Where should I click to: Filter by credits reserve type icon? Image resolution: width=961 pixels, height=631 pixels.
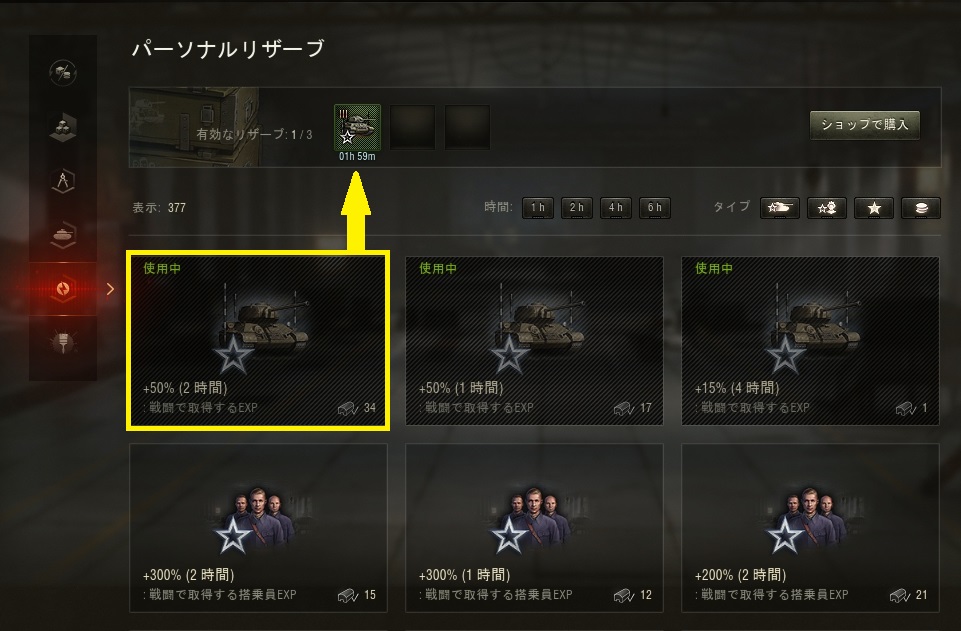[921, 208]
